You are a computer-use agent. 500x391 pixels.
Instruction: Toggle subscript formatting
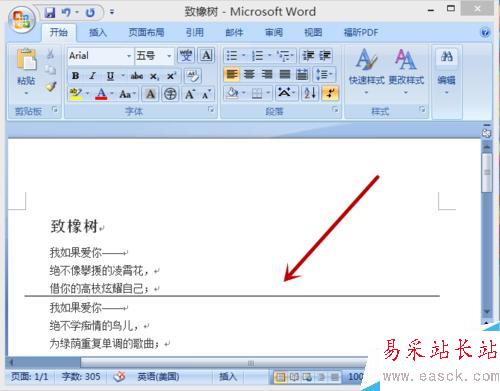tap(154, 76)
